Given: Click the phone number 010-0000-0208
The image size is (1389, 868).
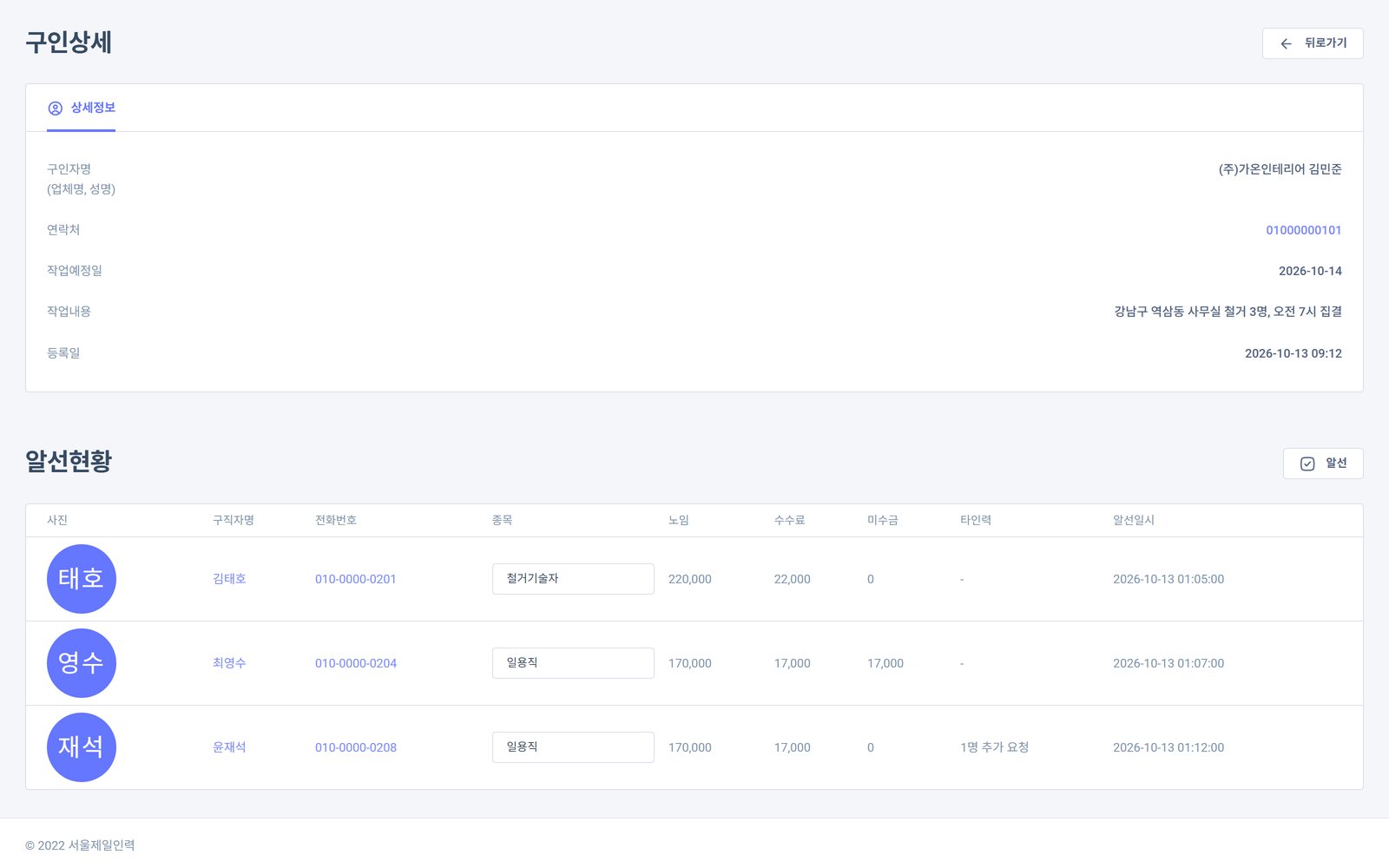Looking at the screenshot, I should 356,747.
